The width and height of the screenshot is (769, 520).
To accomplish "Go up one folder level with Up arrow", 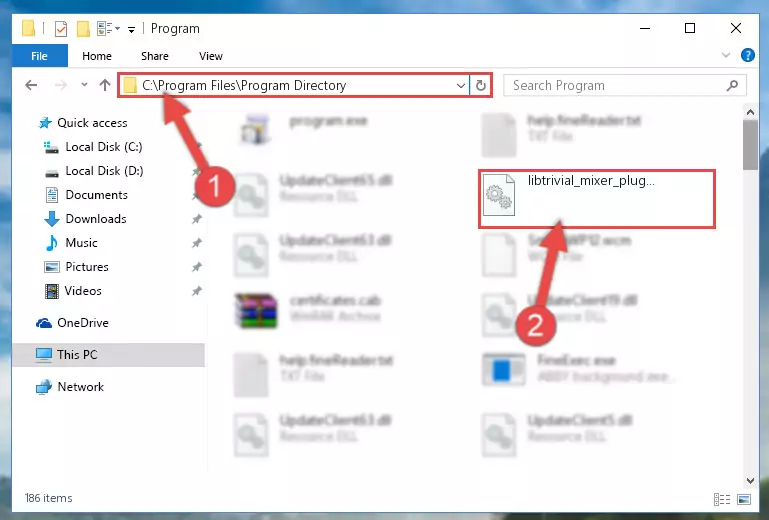I will pyautogui.click(x=104, y=85).
